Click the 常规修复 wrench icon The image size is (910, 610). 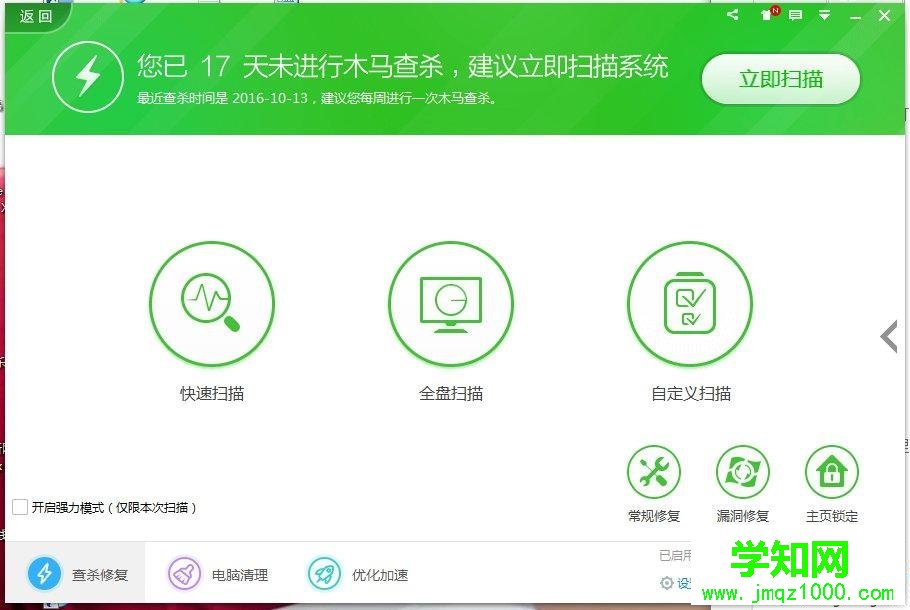(x=654, y=470)
